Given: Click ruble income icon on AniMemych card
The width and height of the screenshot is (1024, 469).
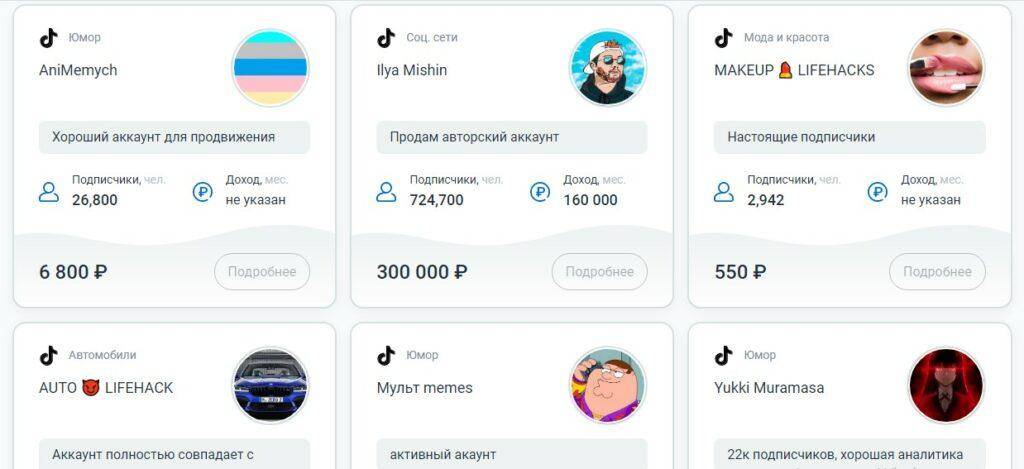Looking at the screenshot, I should click(202, 192).
